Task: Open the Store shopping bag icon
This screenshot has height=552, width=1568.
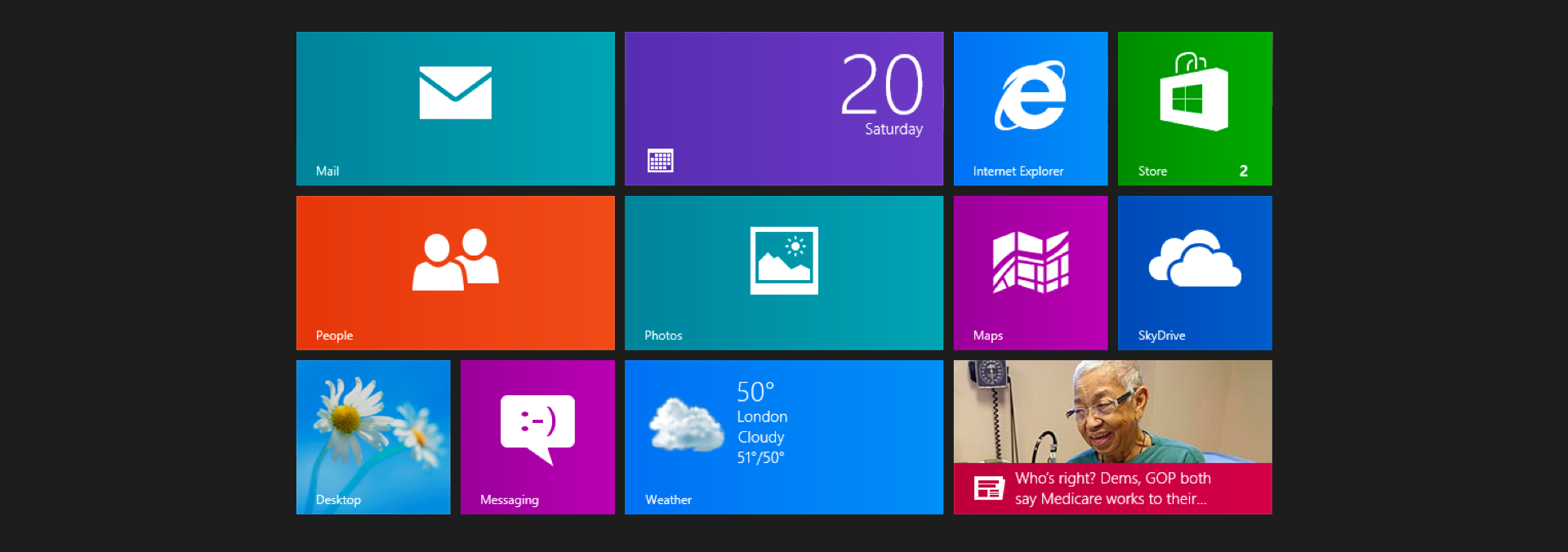Action: pos(1194,91)
